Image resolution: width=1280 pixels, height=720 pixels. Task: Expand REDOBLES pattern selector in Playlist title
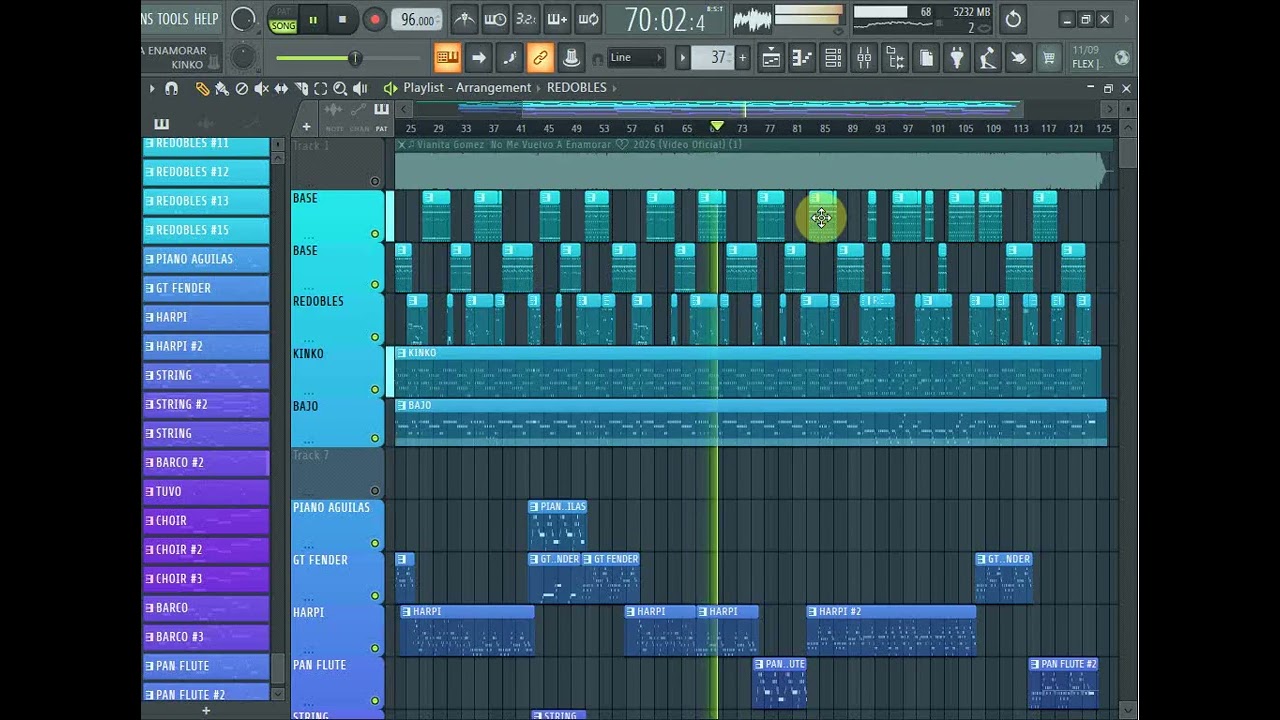pos(613,88)
